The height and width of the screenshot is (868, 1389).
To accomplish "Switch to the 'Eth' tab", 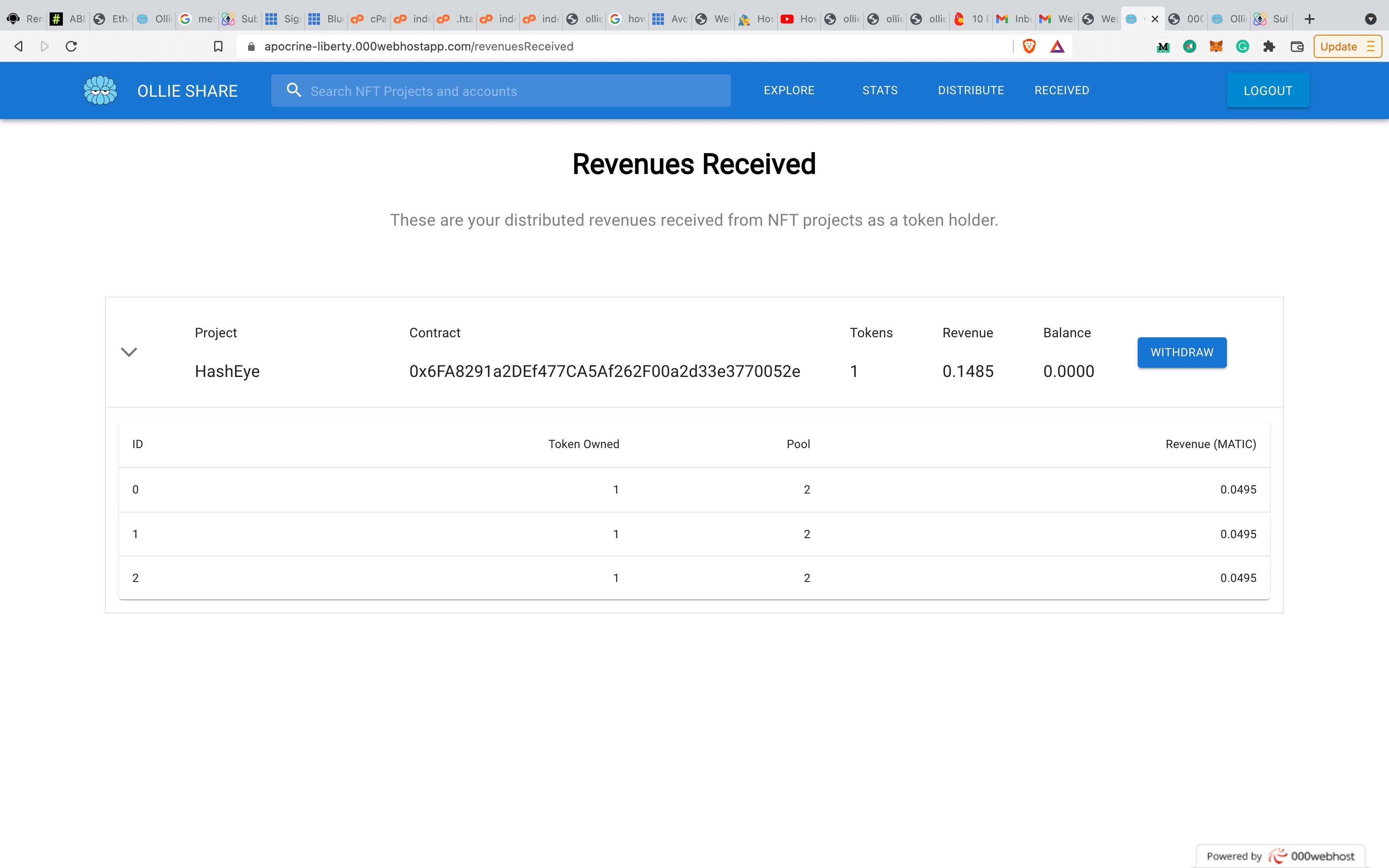I will [x=111, y=19].
